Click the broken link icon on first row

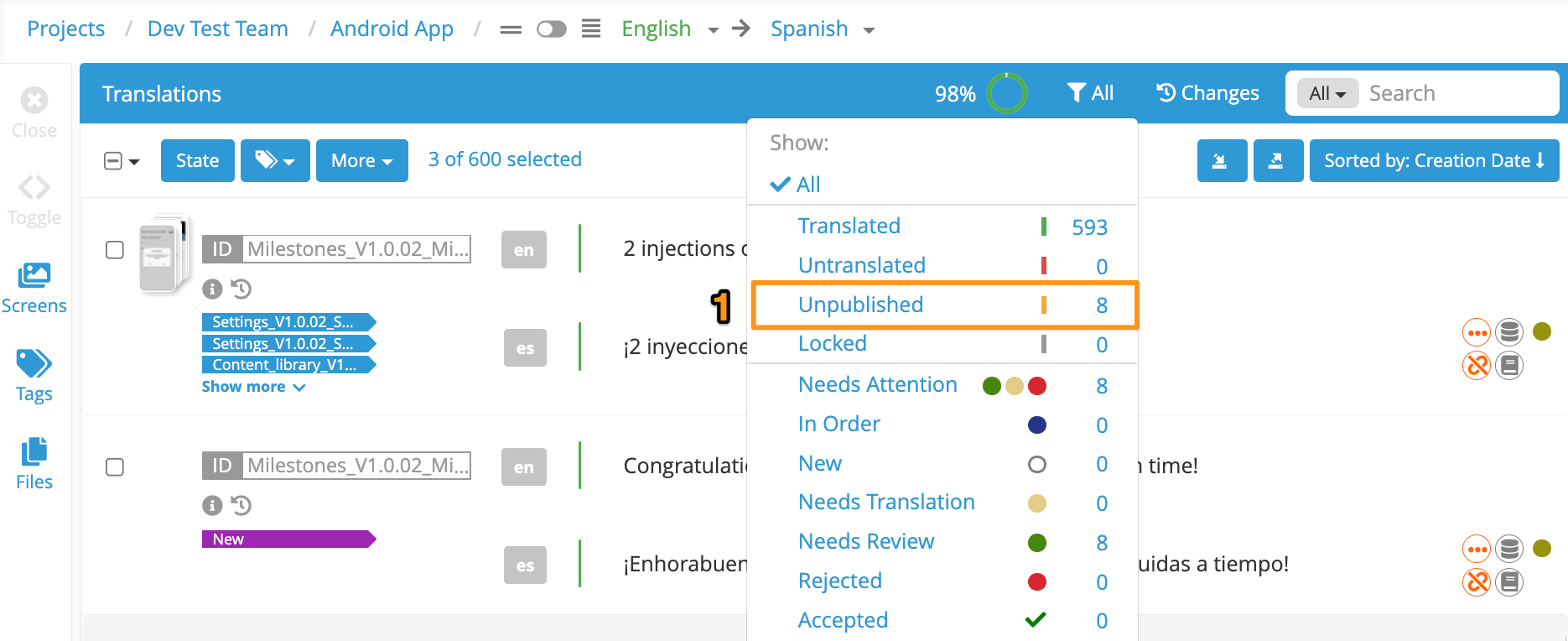(1477, 365)
